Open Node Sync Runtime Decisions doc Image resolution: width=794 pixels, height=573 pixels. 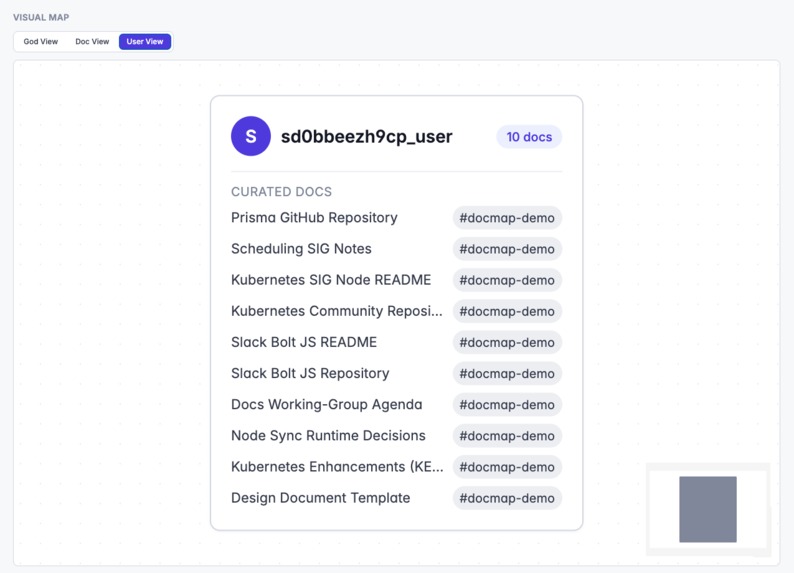[x=328, y=435]
